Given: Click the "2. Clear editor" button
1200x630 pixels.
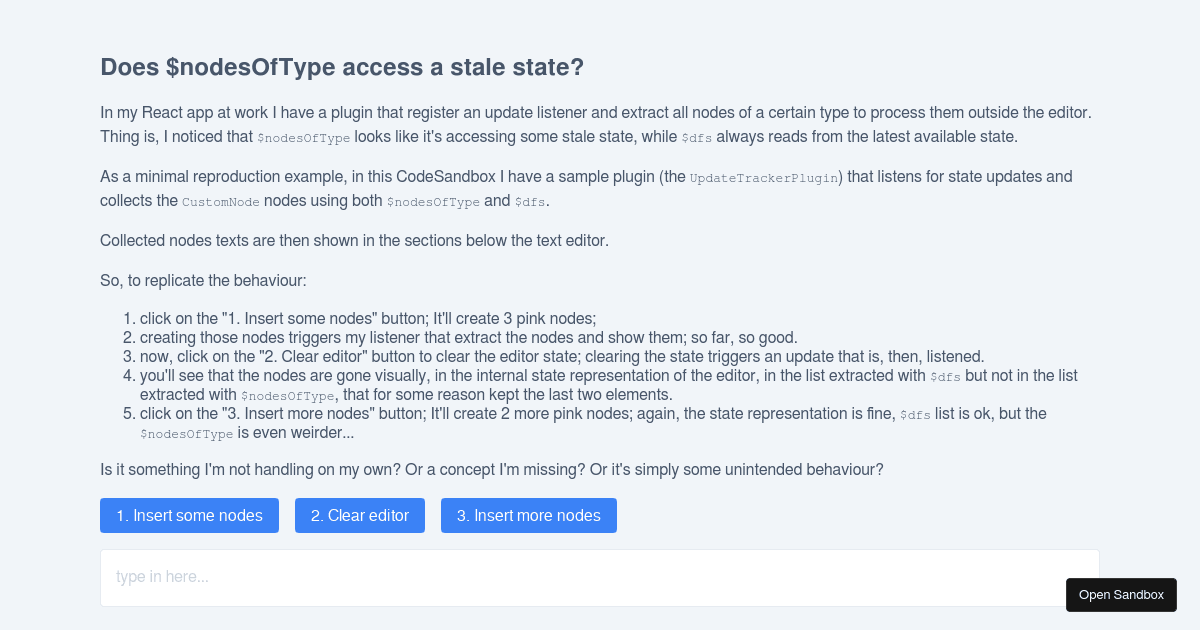Looking at the screenshot, I should pos(359,515).
